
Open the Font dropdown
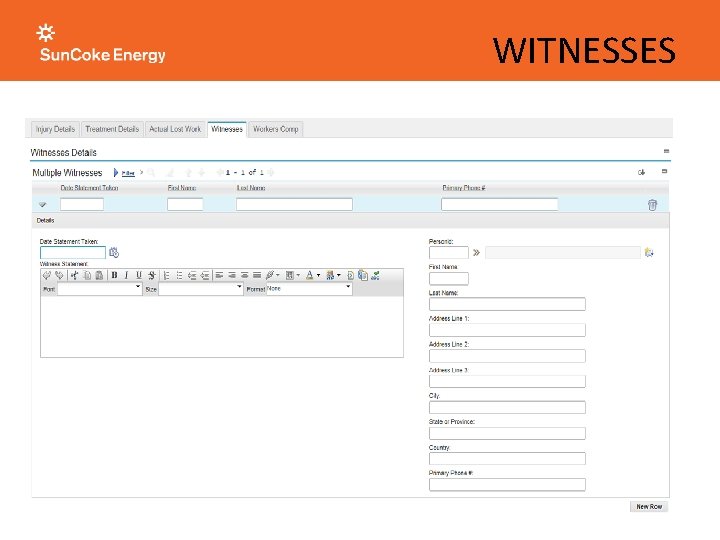(x=100, y=289)
